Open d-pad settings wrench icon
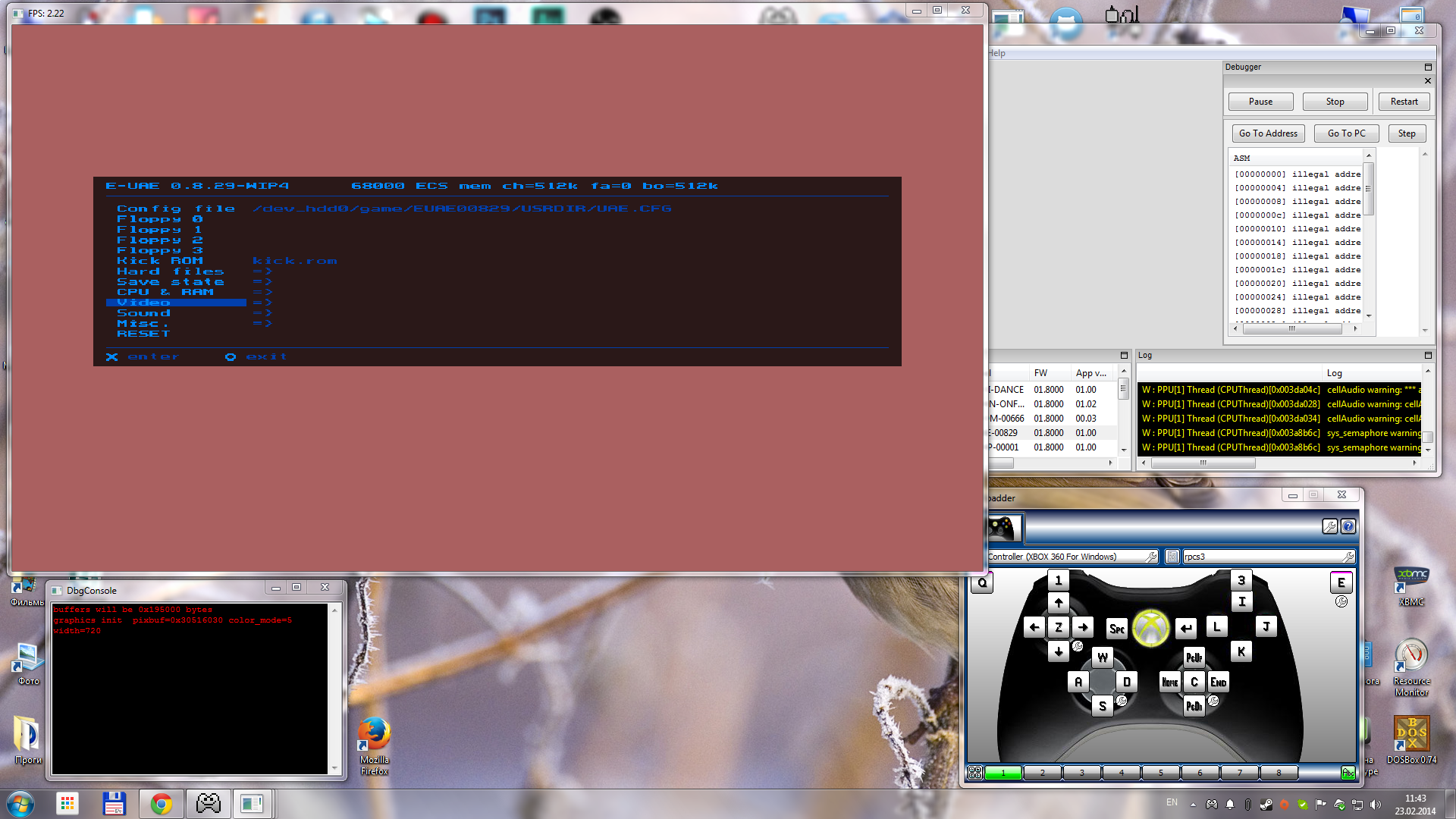The image size is (1456, 819). (1078, 646)
